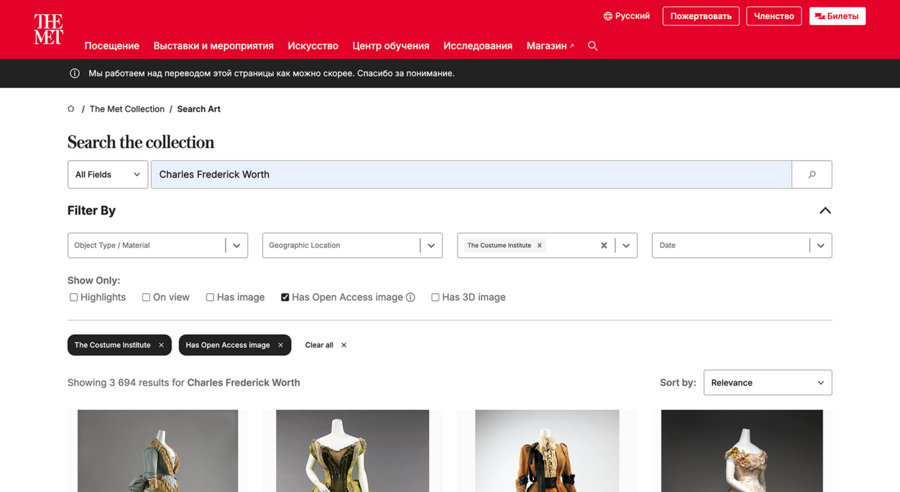Change language via Русский selector
This screenshot has height=492, width=900.
[x=626, y=16]
